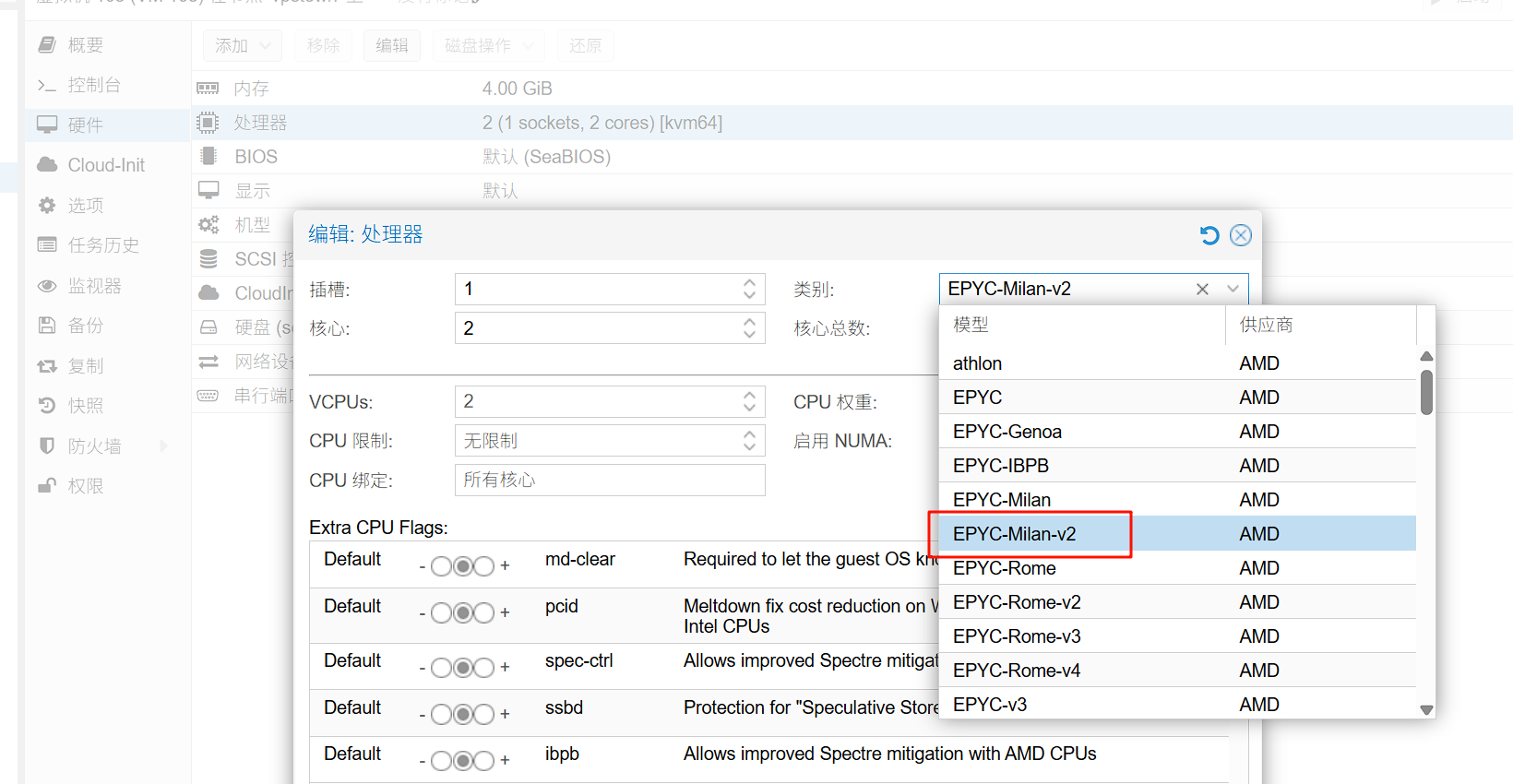
Task: Click the 显示 display monitor icon
Action: [x=208, y=191]
